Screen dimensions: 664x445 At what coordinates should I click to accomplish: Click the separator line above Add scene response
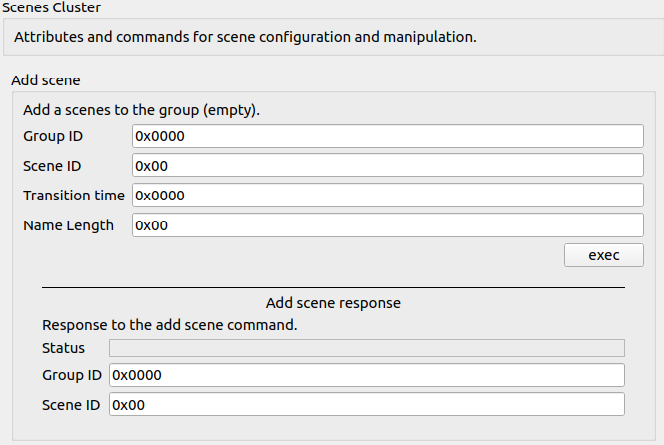tap(333, 287)
